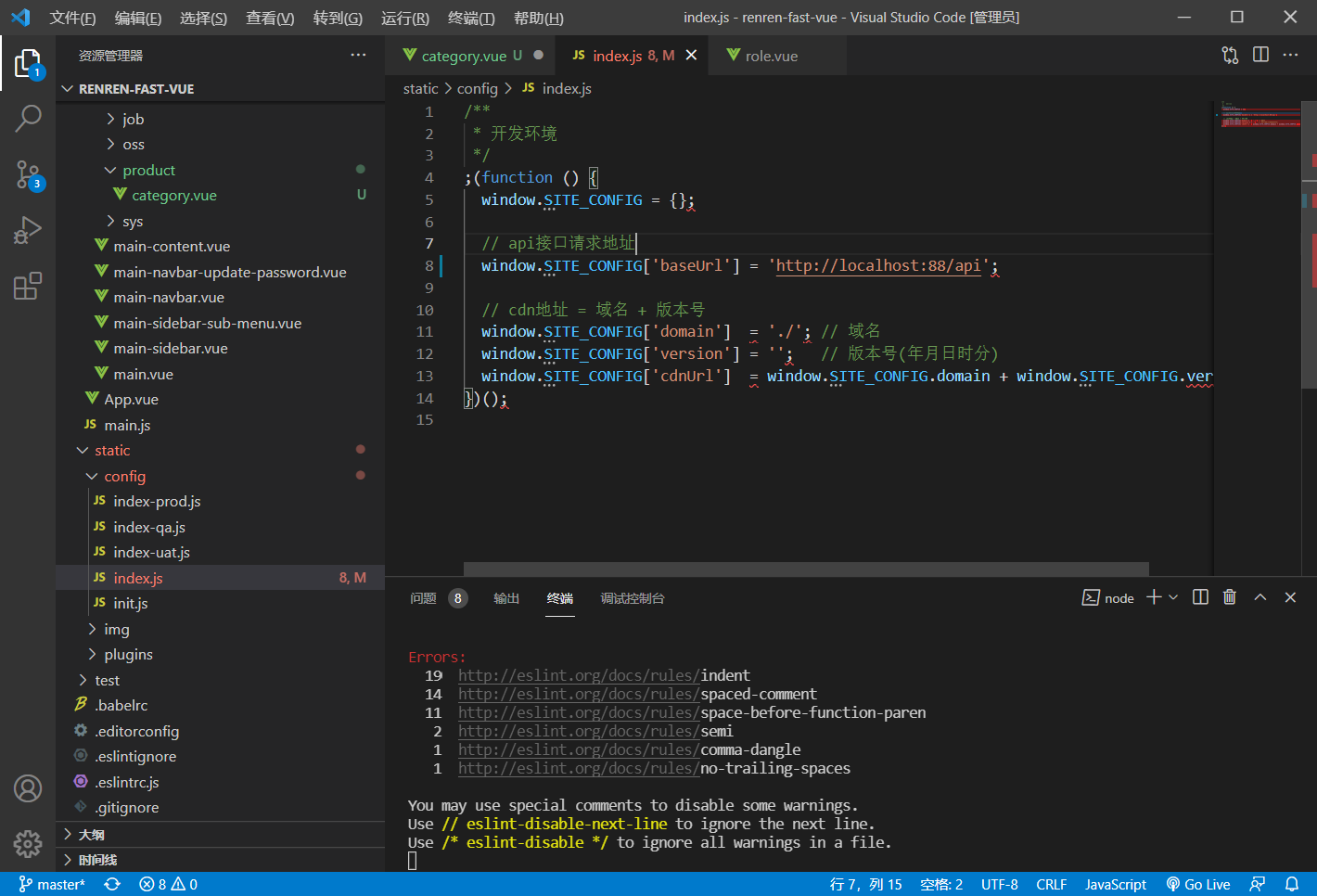The width and height of the screenshot is (1317, 896).
Task: Open notifications bell in status bar
Action: [1292, 884]
